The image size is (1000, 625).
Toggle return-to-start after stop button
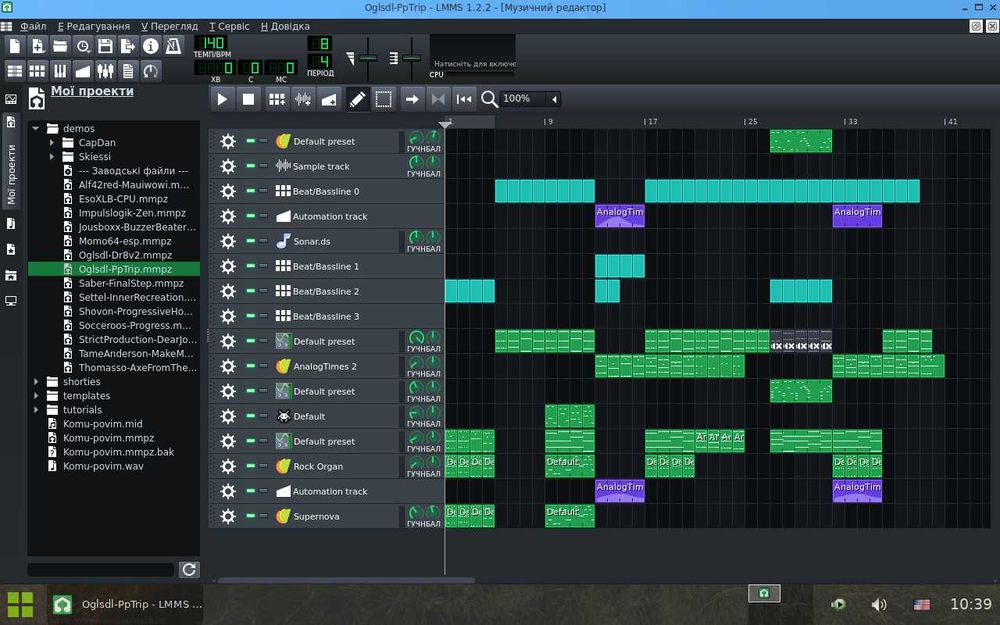(464, 99)
